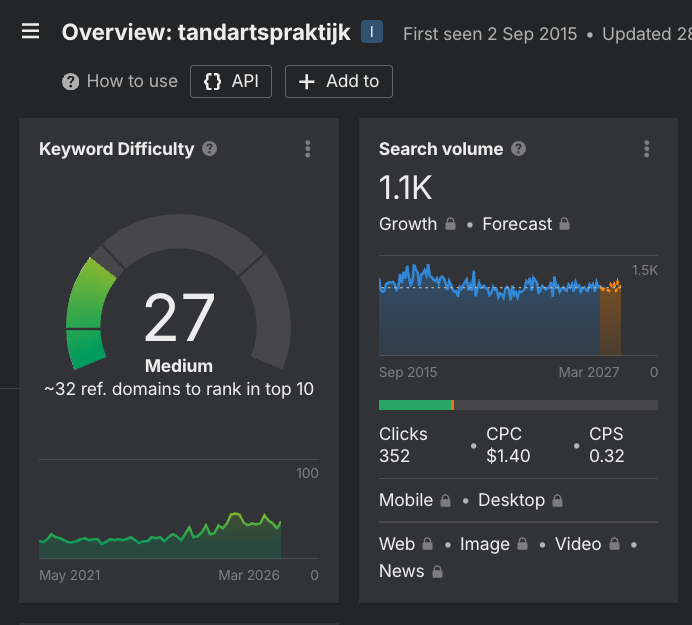This screenshot has height=625, width=692.
Task: Click the lock icon beside Video
Action: pos(615,544)
